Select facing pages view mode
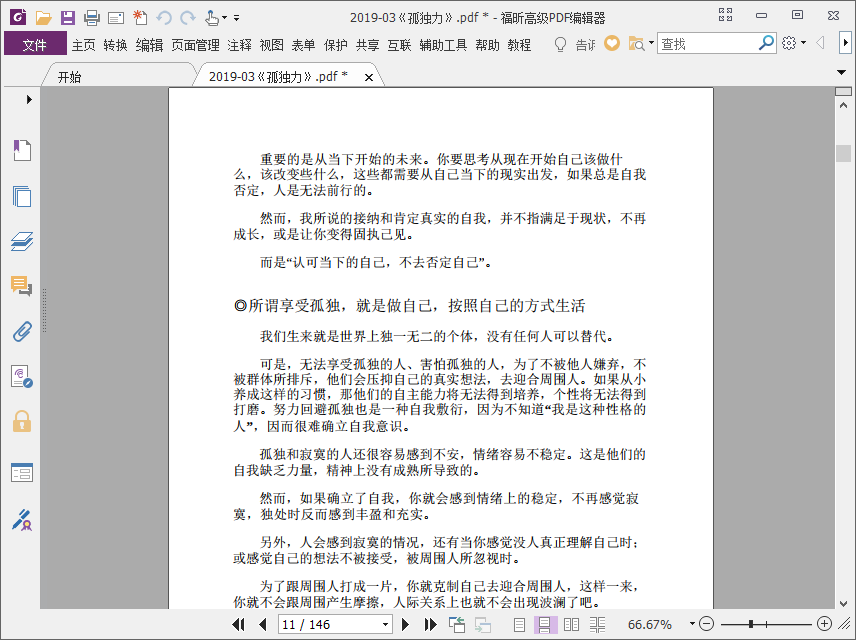This screenshot has width=856, height=640. pos(571,624)
